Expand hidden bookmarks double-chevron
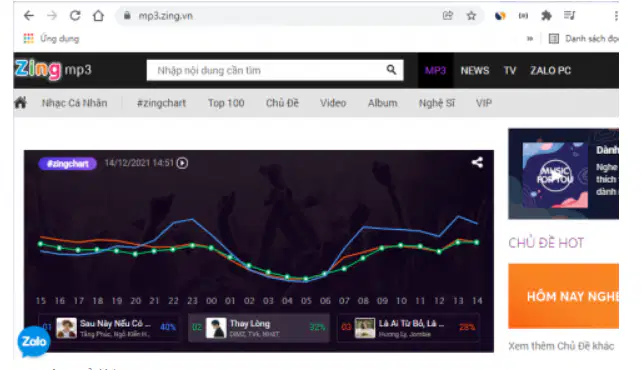The width and height of the screenshot is (642, 370). click(x=530, y=38)
